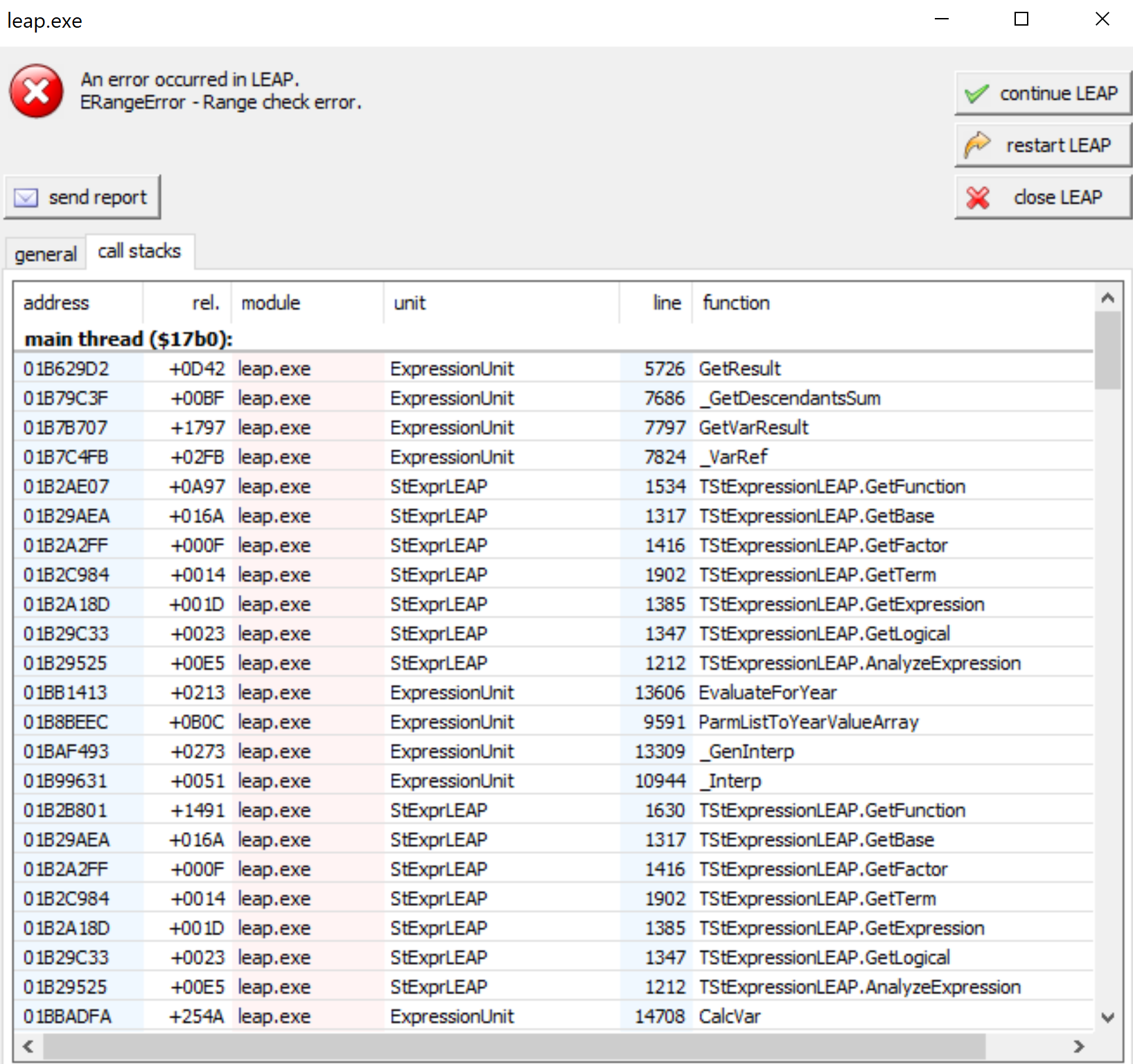1133x1064 pixels.
Task: Click the rel. column header
Action: 187,303
